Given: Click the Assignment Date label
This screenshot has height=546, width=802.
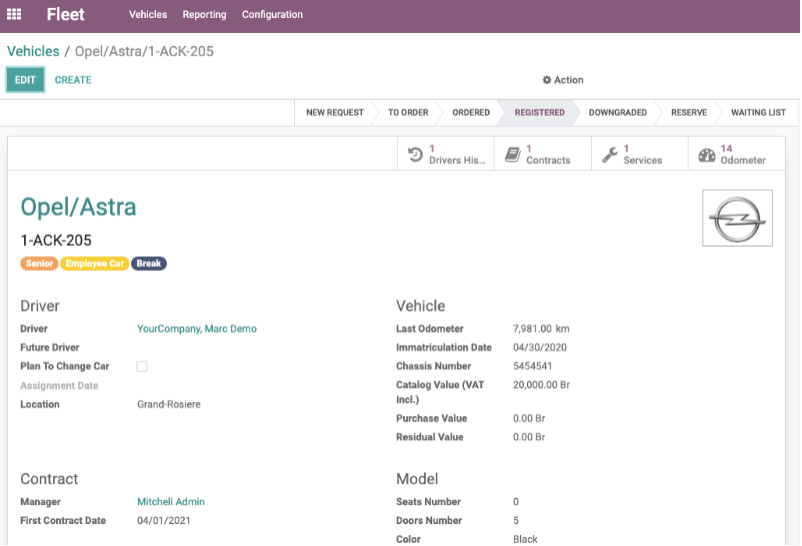Looking at the screenshot, I should (x=59, y=386).
